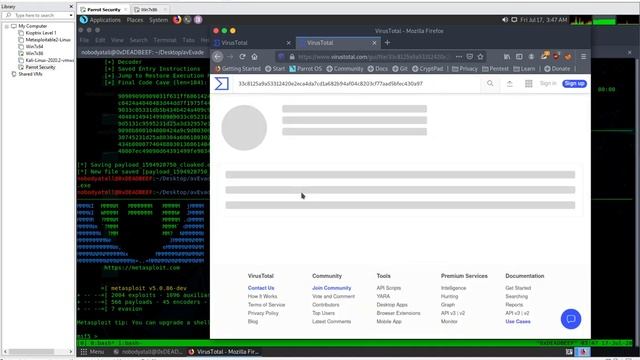The image size is (640, 360).
Task: Click the display icon next to the volume
Action: click(x=514, y=20)
